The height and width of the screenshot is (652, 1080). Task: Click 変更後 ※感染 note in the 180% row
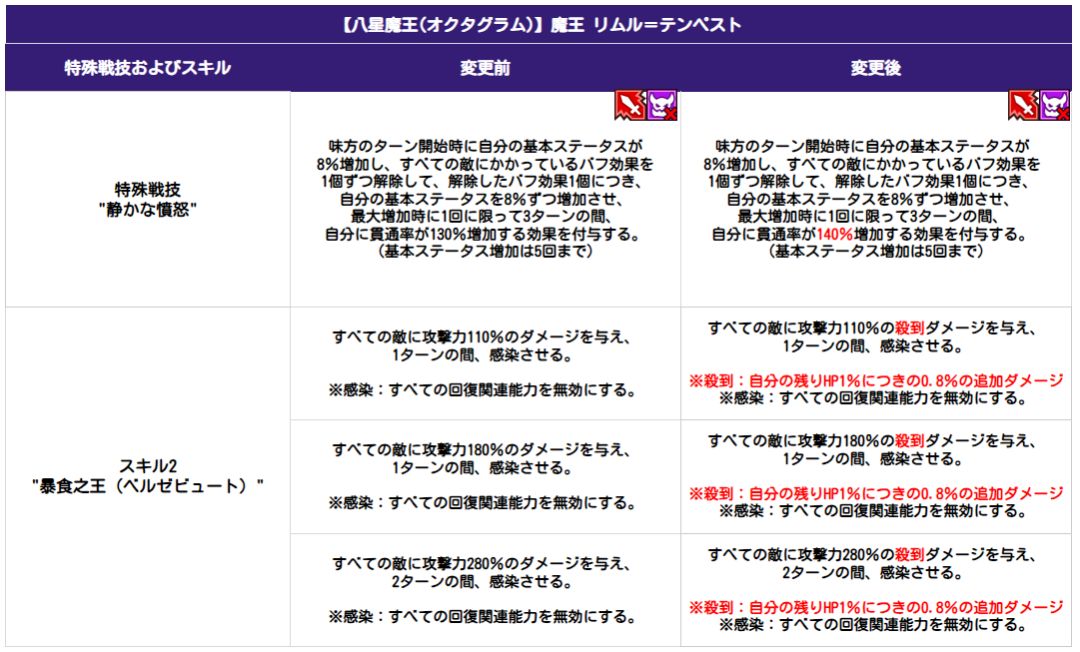click(873, 511)
